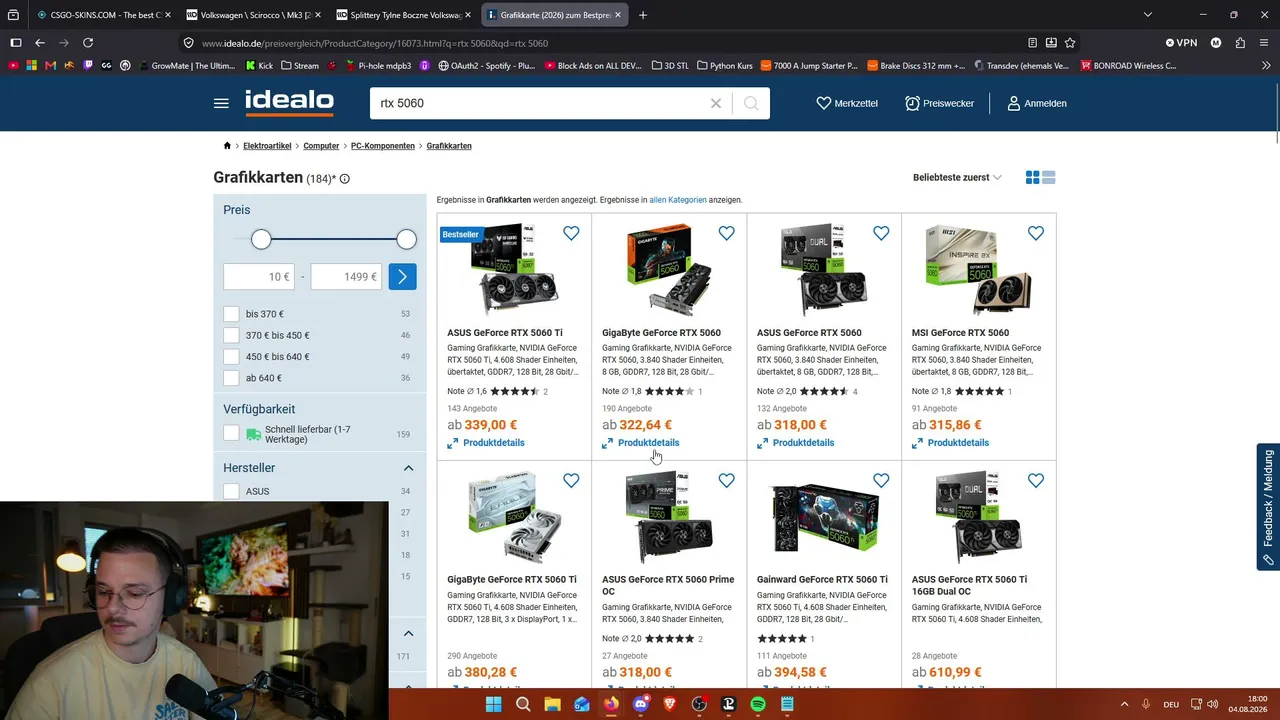Image resolution: width=1280 pixels, height=720 pixels.
Task: Select the Grafikkarte (2026) tab
Action: (x=554, y=15)
